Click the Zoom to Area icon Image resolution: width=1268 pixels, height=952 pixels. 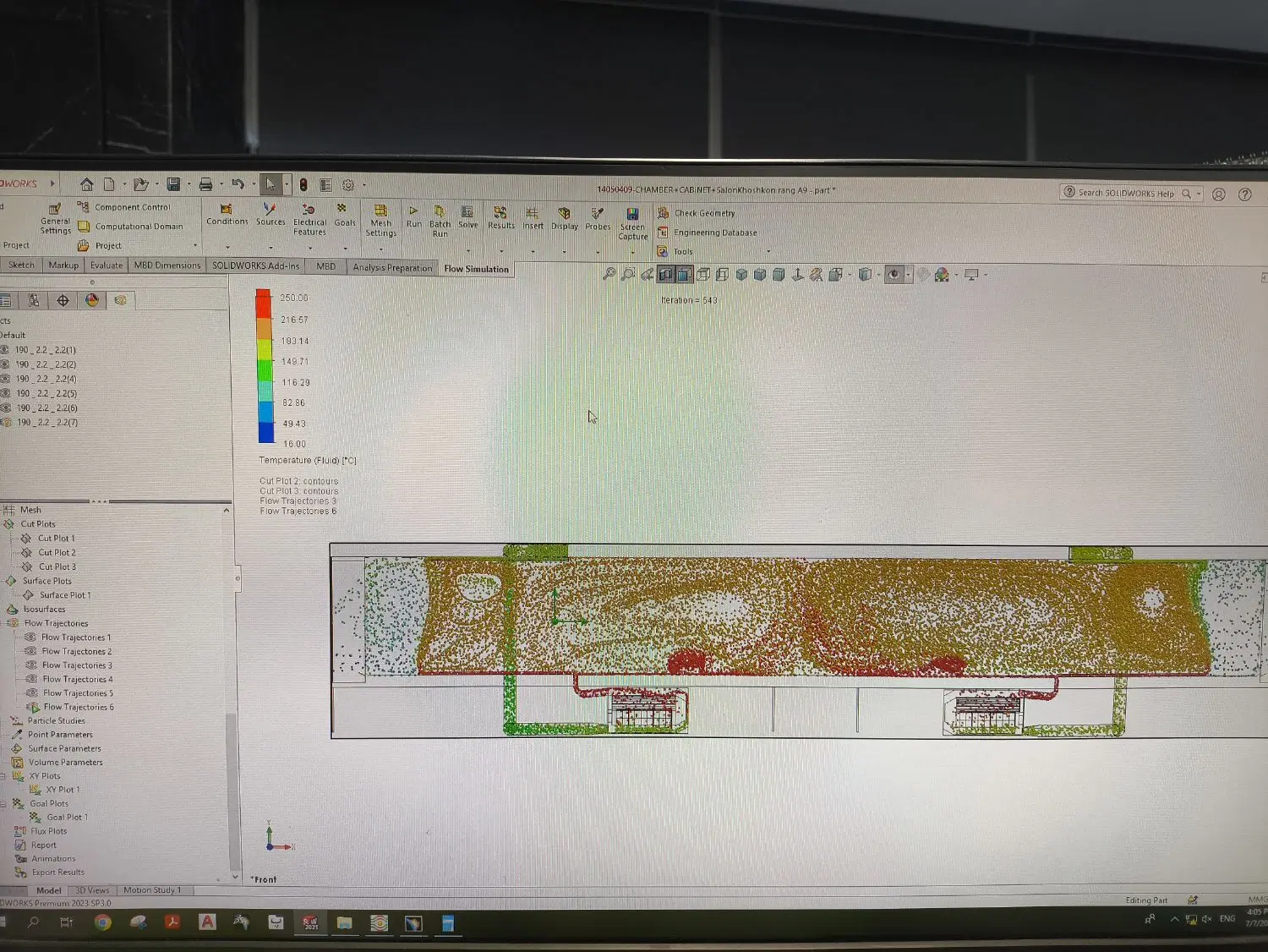coord(628,274)
